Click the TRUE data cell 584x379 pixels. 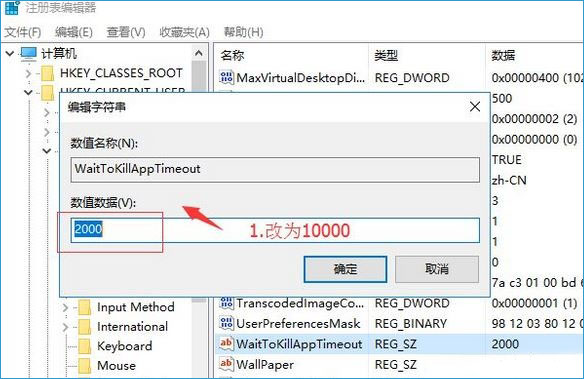507,160
